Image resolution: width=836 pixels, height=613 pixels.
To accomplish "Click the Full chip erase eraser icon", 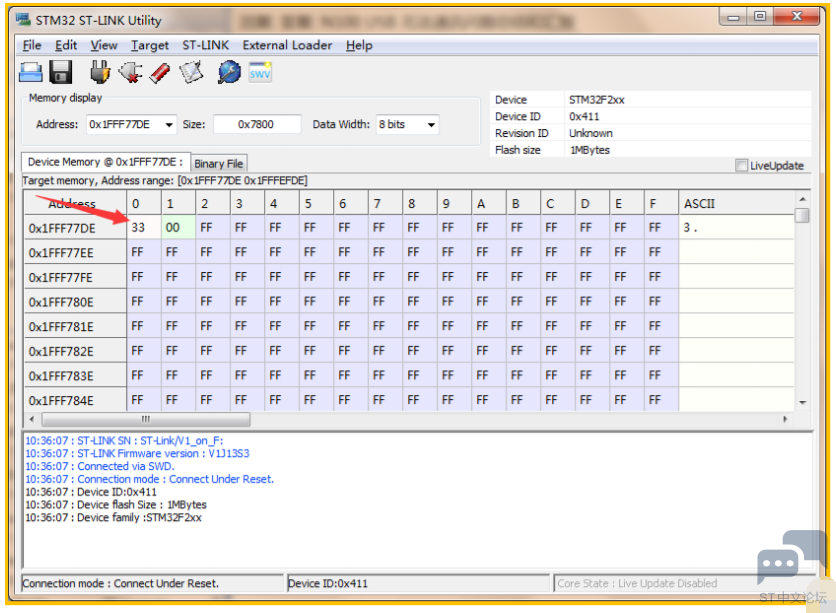I will point(159,72).
